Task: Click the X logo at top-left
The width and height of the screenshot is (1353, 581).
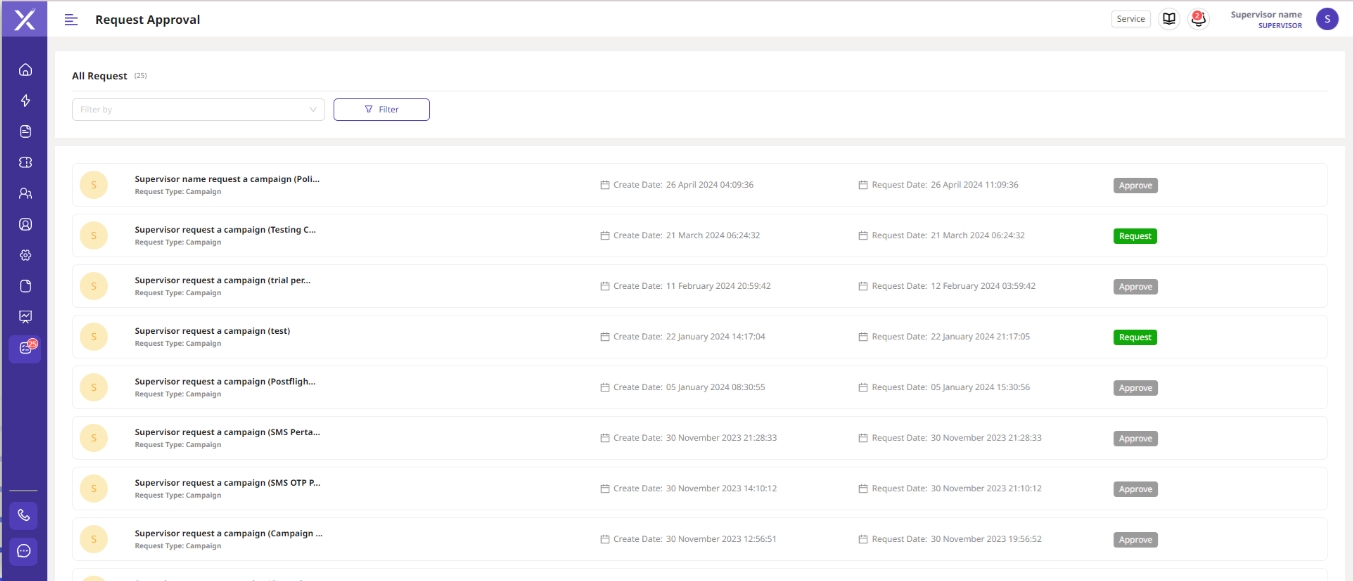Action: click(24, 19)
